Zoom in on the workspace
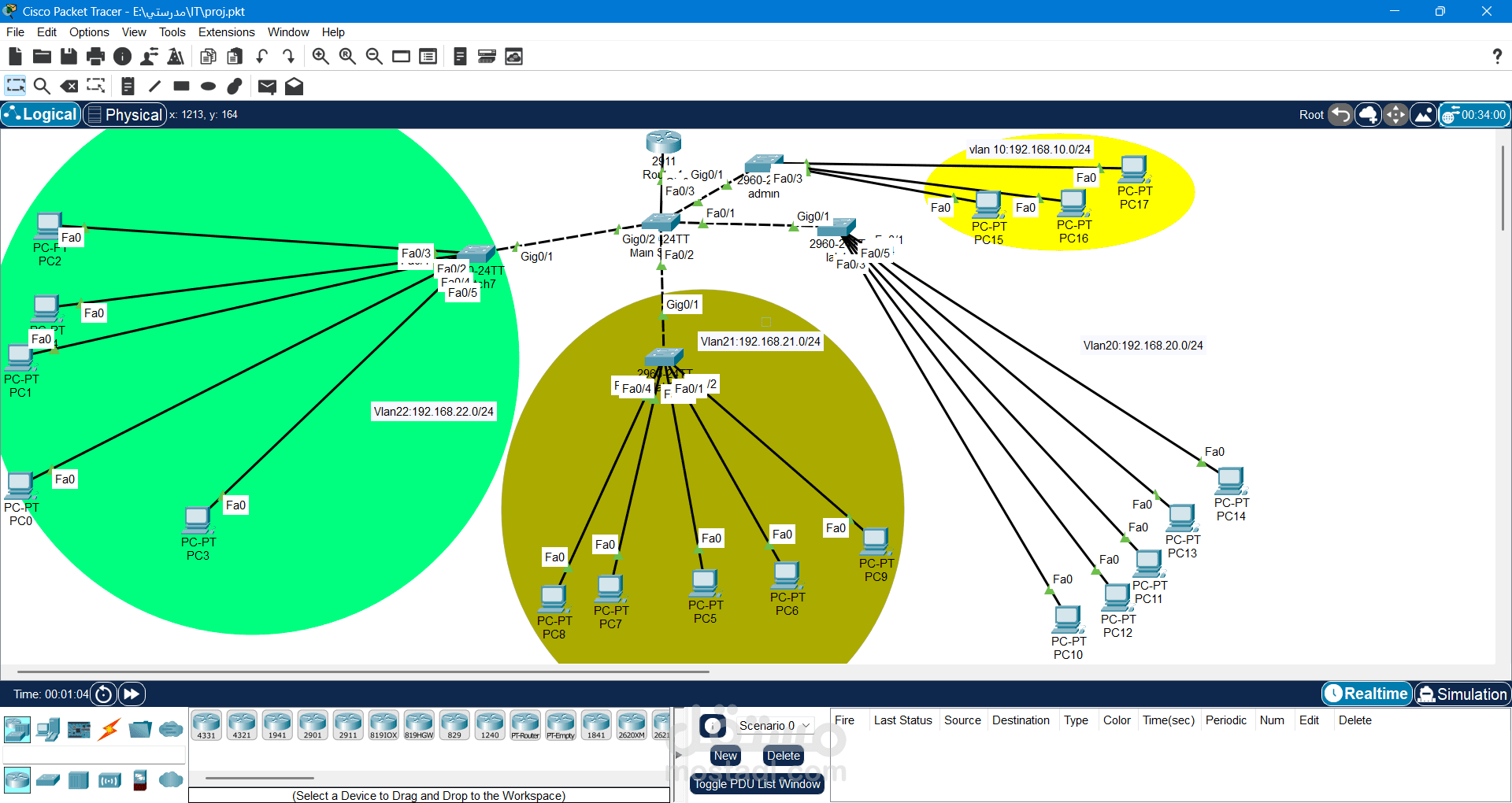1512x803 pixels. 321,57
